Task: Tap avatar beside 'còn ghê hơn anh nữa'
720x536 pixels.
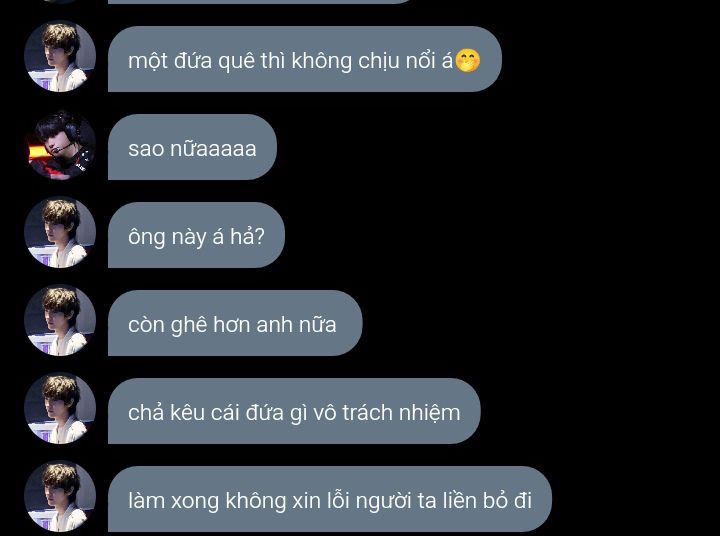Action: tap(60, 320)
